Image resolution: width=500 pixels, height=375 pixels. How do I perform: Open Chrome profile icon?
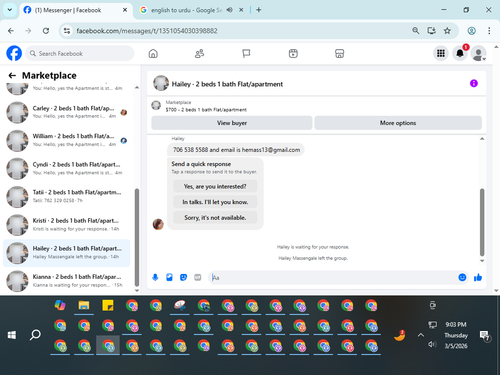click(x=471, y=31)
